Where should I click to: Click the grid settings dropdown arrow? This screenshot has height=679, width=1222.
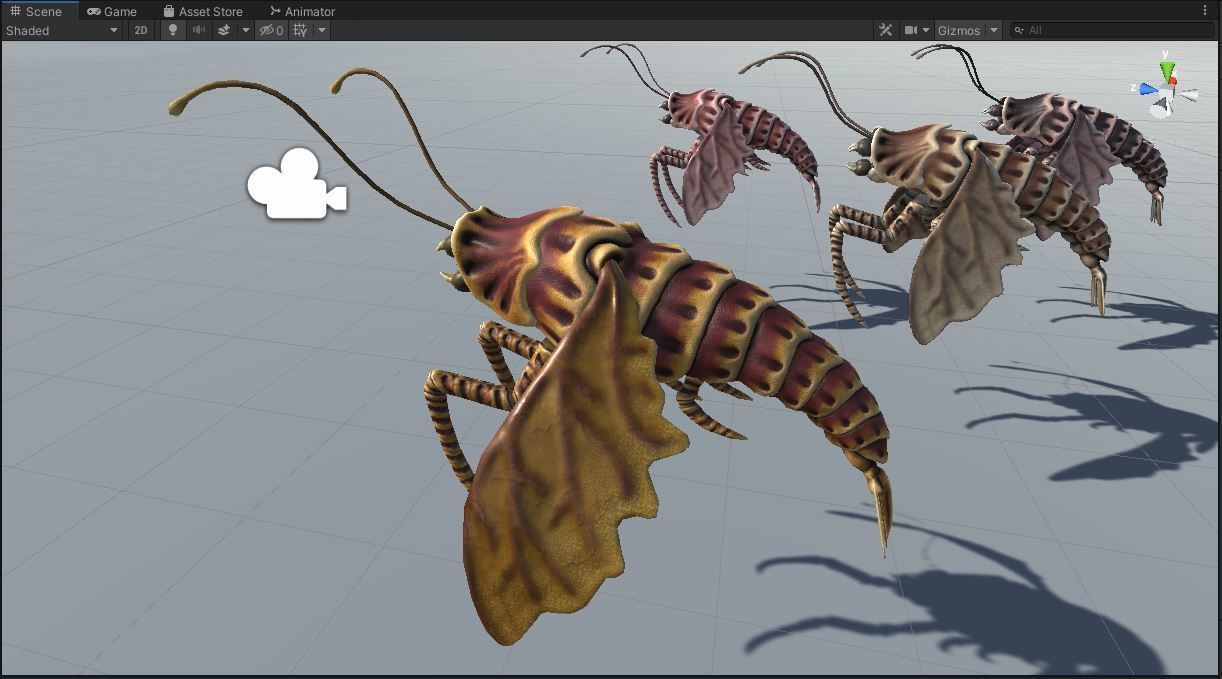click(x=320, y=30)
